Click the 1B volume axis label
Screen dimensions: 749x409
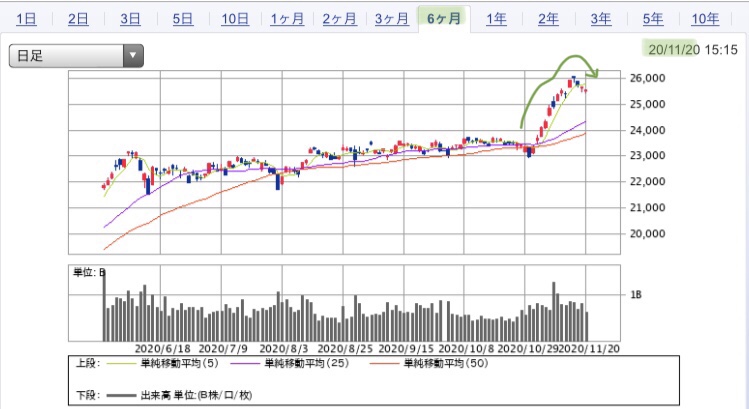[636, 295]
